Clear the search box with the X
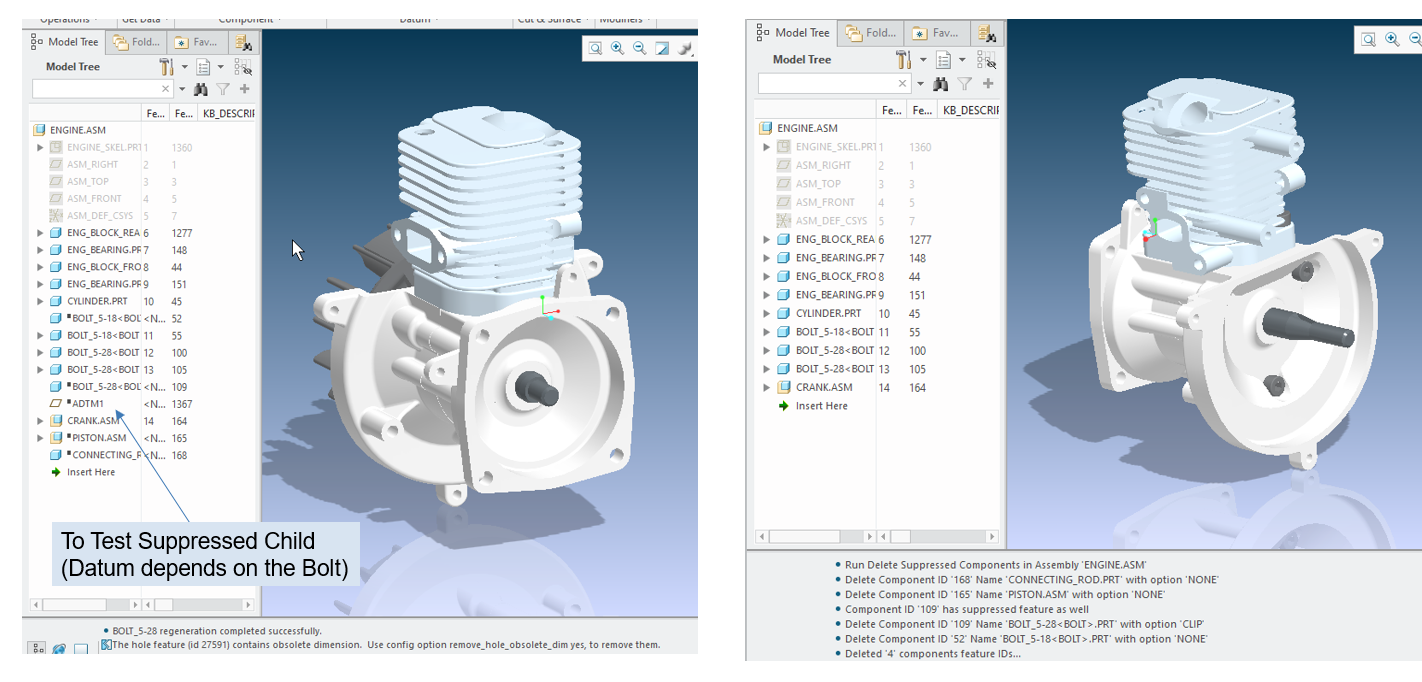This screenshot has width=1422, height=682. (x=165, y=88)
